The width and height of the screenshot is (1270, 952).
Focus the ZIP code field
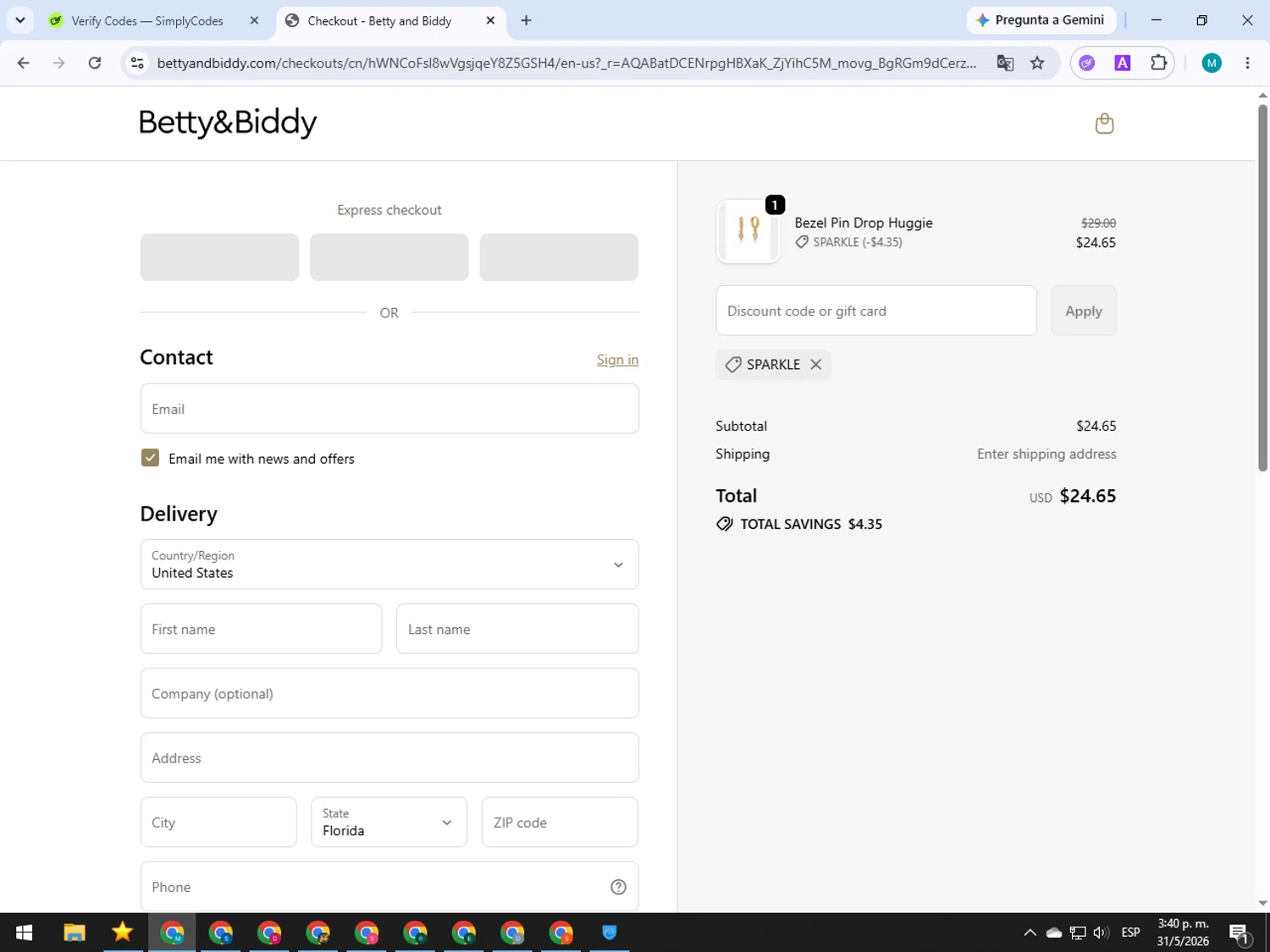click(x=560, y=822)
